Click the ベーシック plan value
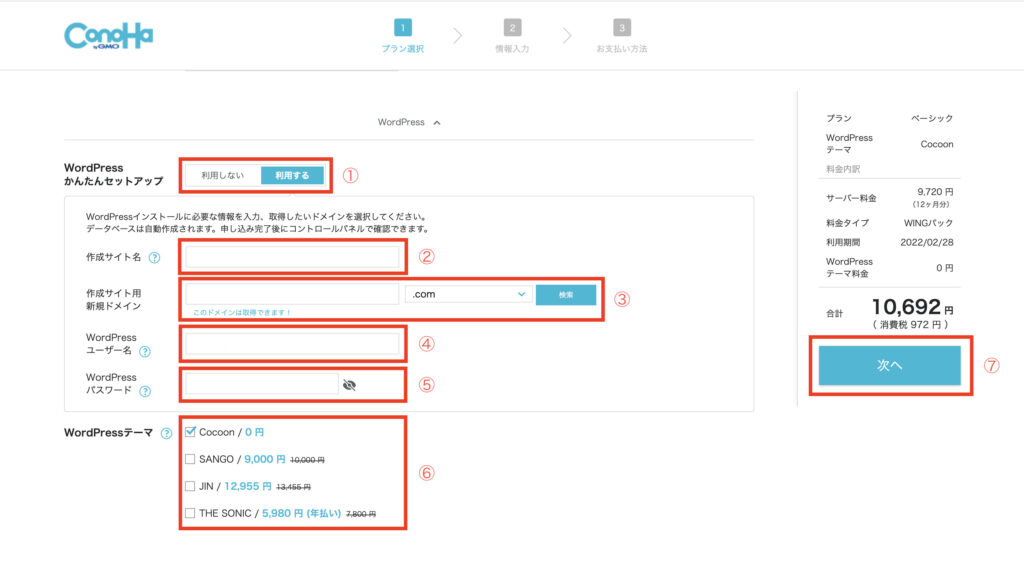Screen dimensions: 1024x563 coord(932,118)
